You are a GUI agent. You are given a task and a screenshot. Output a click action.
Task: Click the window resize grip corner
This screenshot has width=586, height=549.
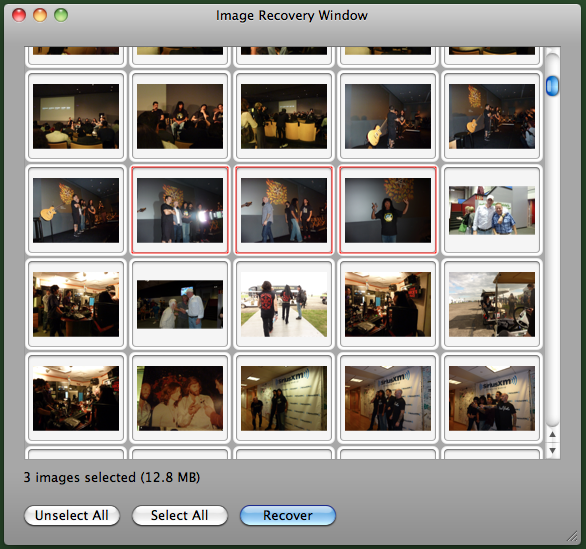click(x=572, y=537)
